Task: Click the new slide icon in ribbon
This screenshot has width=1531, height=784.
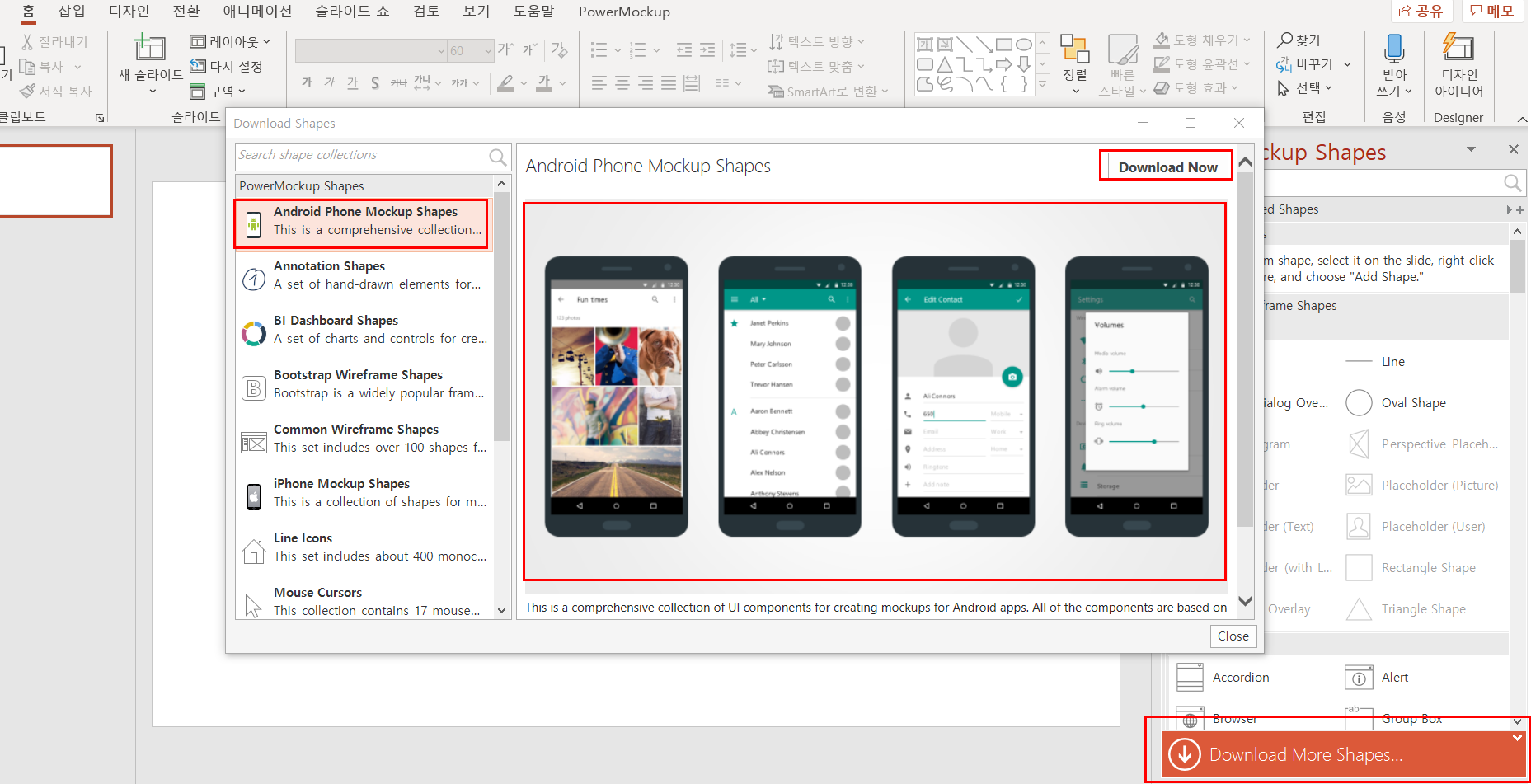Action: click(150, 47)
